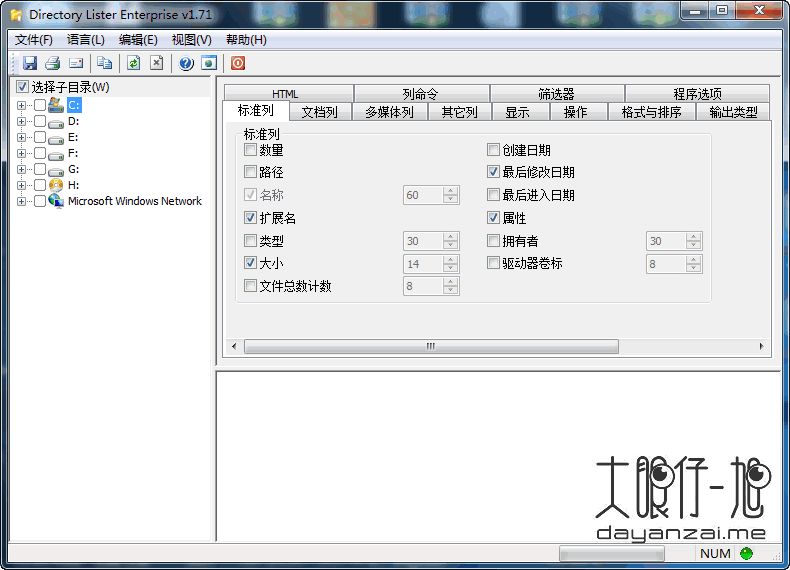The height and width of the screenshot is (570, 790).
Task: Click the H: optical disc drive icon
Action: click(56, 185)
